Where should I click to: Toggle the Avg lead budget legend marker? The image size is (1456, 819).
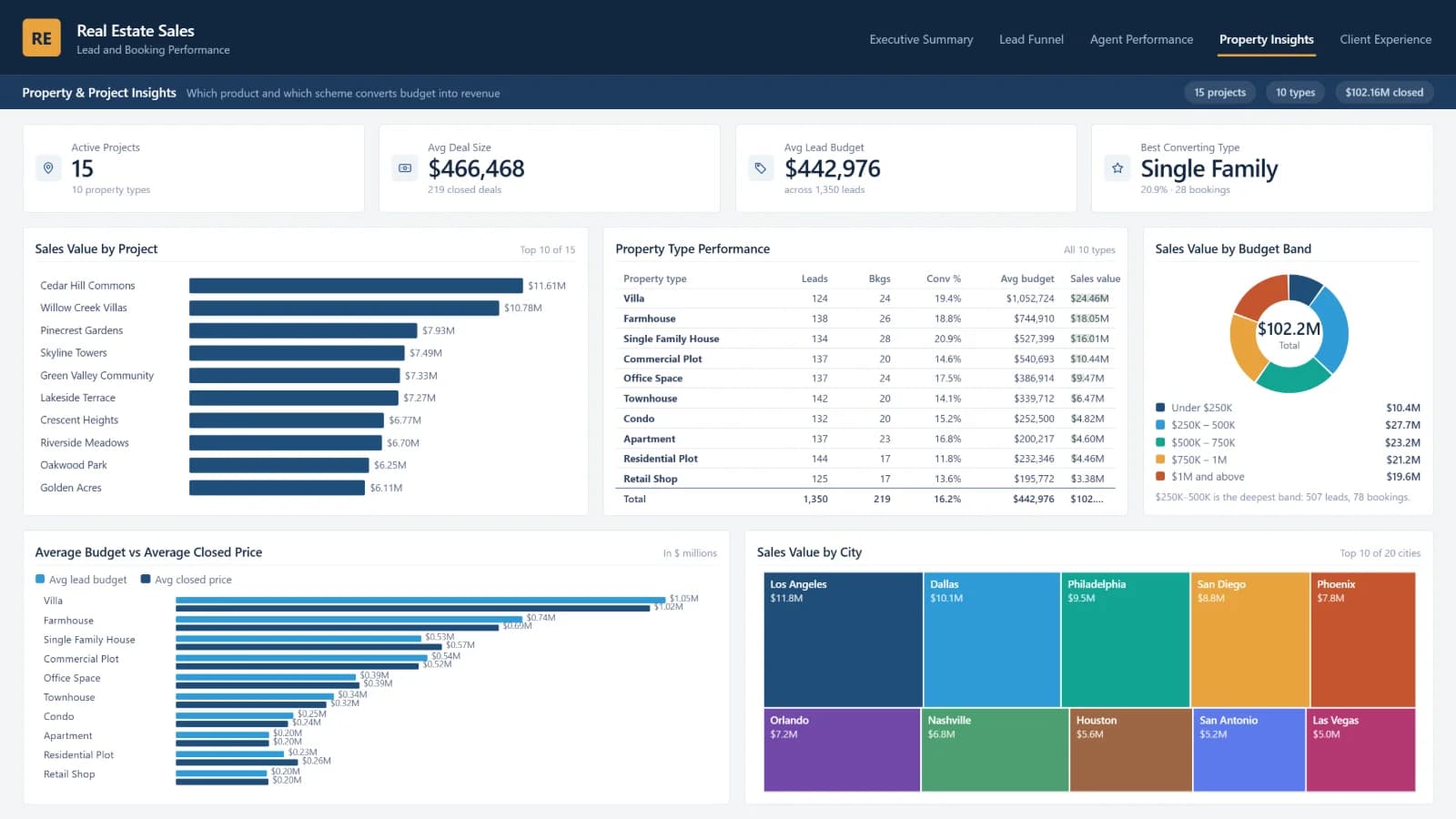click(40, 579)
